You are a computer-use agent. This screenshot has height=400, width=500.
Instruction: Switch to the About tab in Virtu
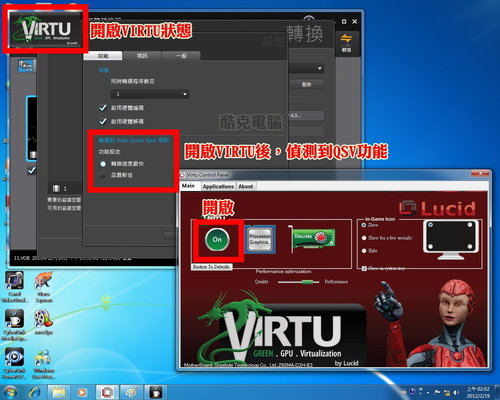coord(246,186)
